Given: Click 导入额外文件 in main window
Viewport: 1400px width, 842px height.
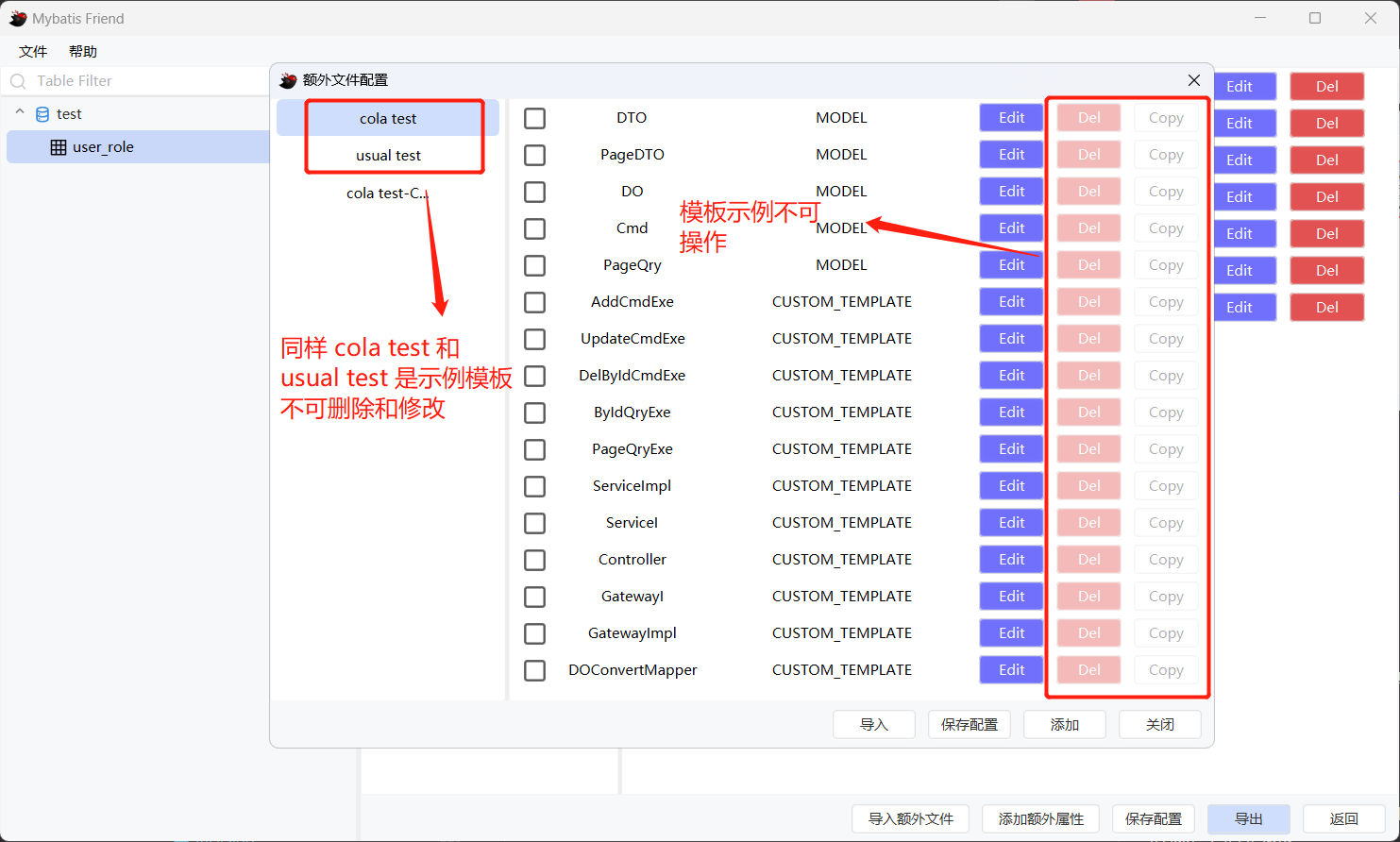Looking at the screenshot, I should coord(911,819).
